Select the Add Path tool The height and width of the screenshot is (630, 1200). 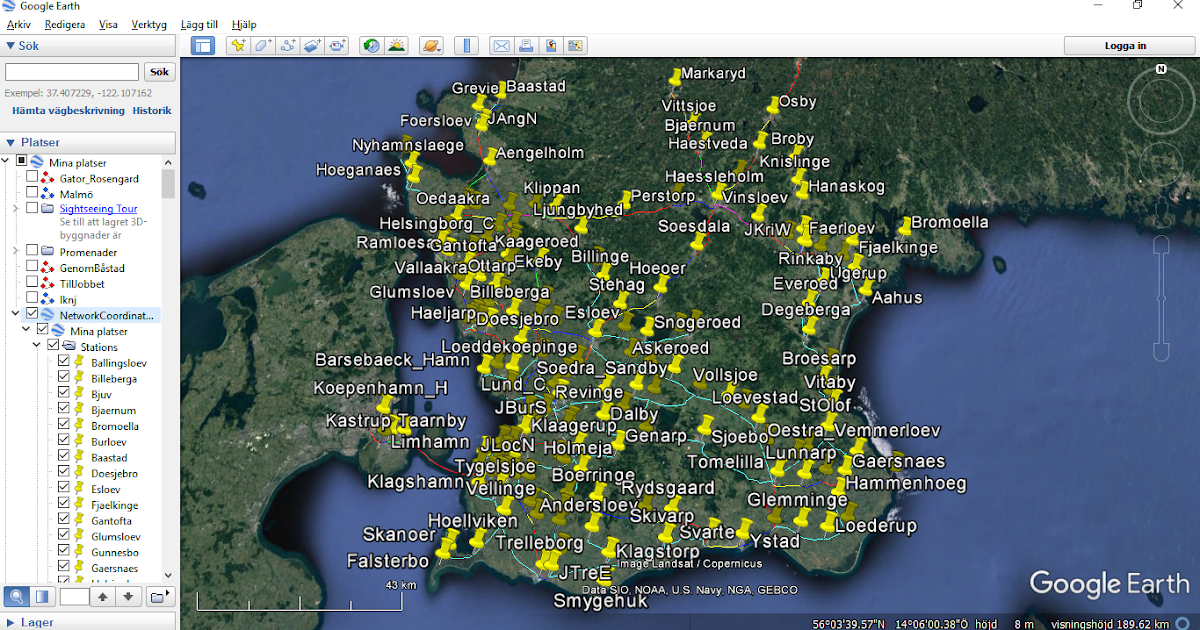287,45
